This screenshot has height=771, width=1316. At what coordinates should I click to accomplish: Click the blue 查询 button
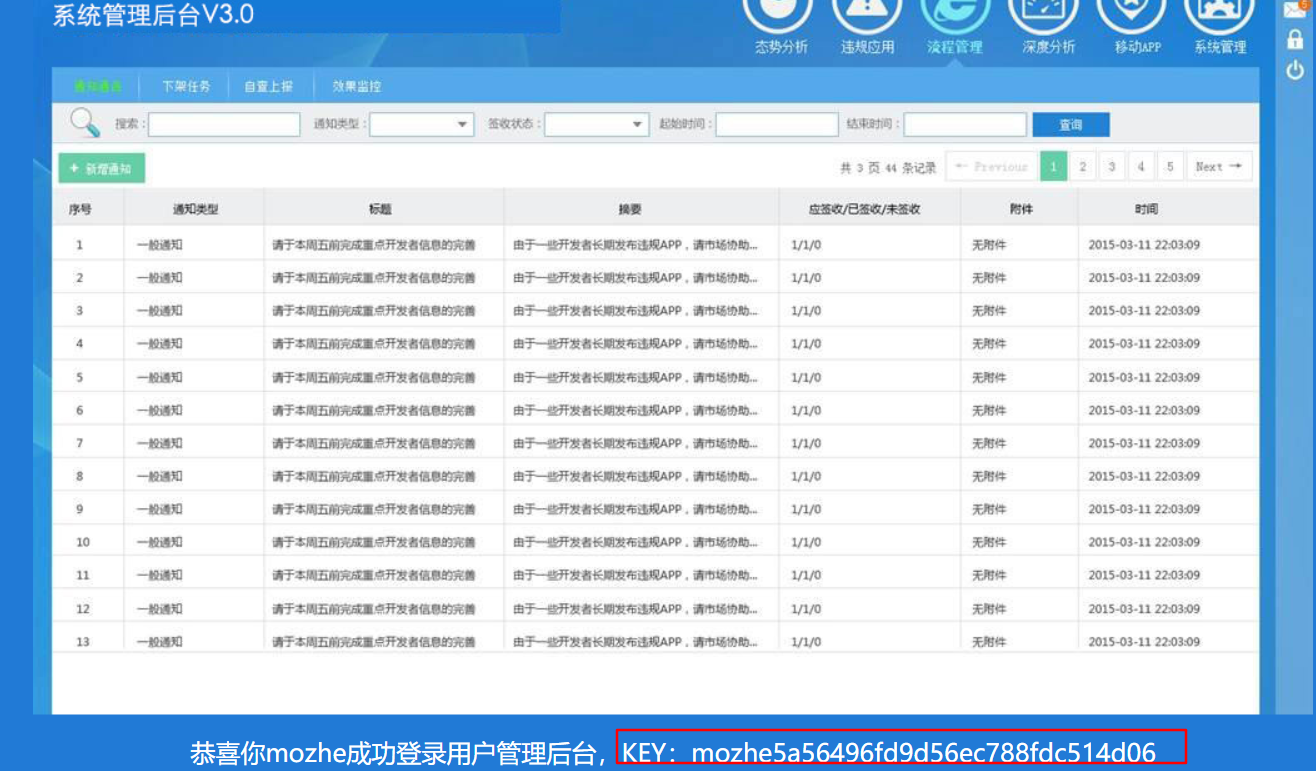(1071, 125)
